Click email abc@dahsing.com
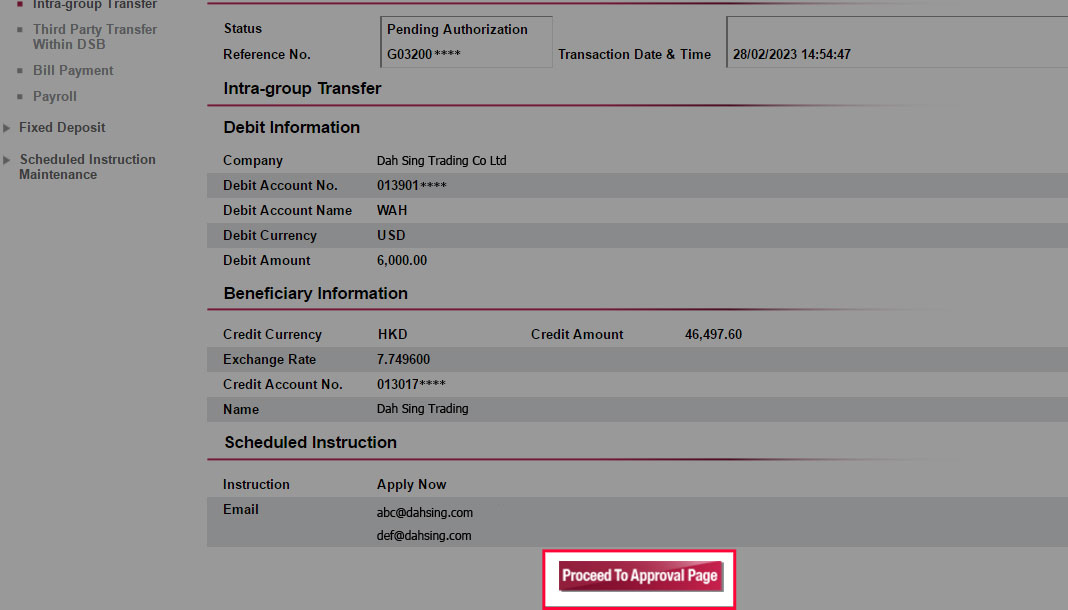Screen dimensions: 1068x610 pyautogui.click(x=424, y=513)
